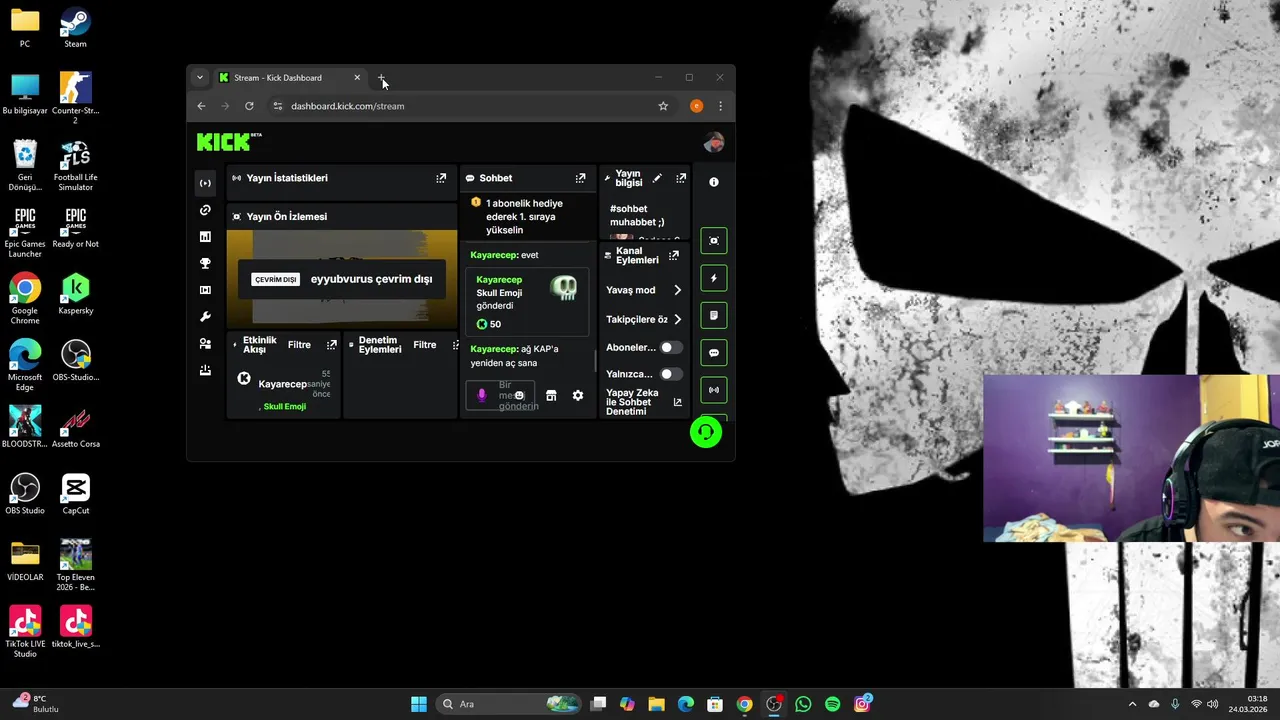Pop out the Yayın İstatistikleri panel
1280x720 pixels.
pos(441,178)
